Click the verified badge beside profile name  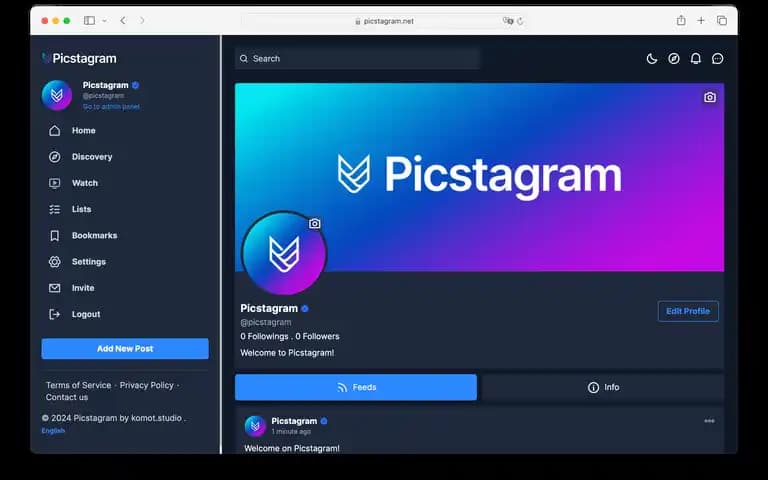pos(305,309)
